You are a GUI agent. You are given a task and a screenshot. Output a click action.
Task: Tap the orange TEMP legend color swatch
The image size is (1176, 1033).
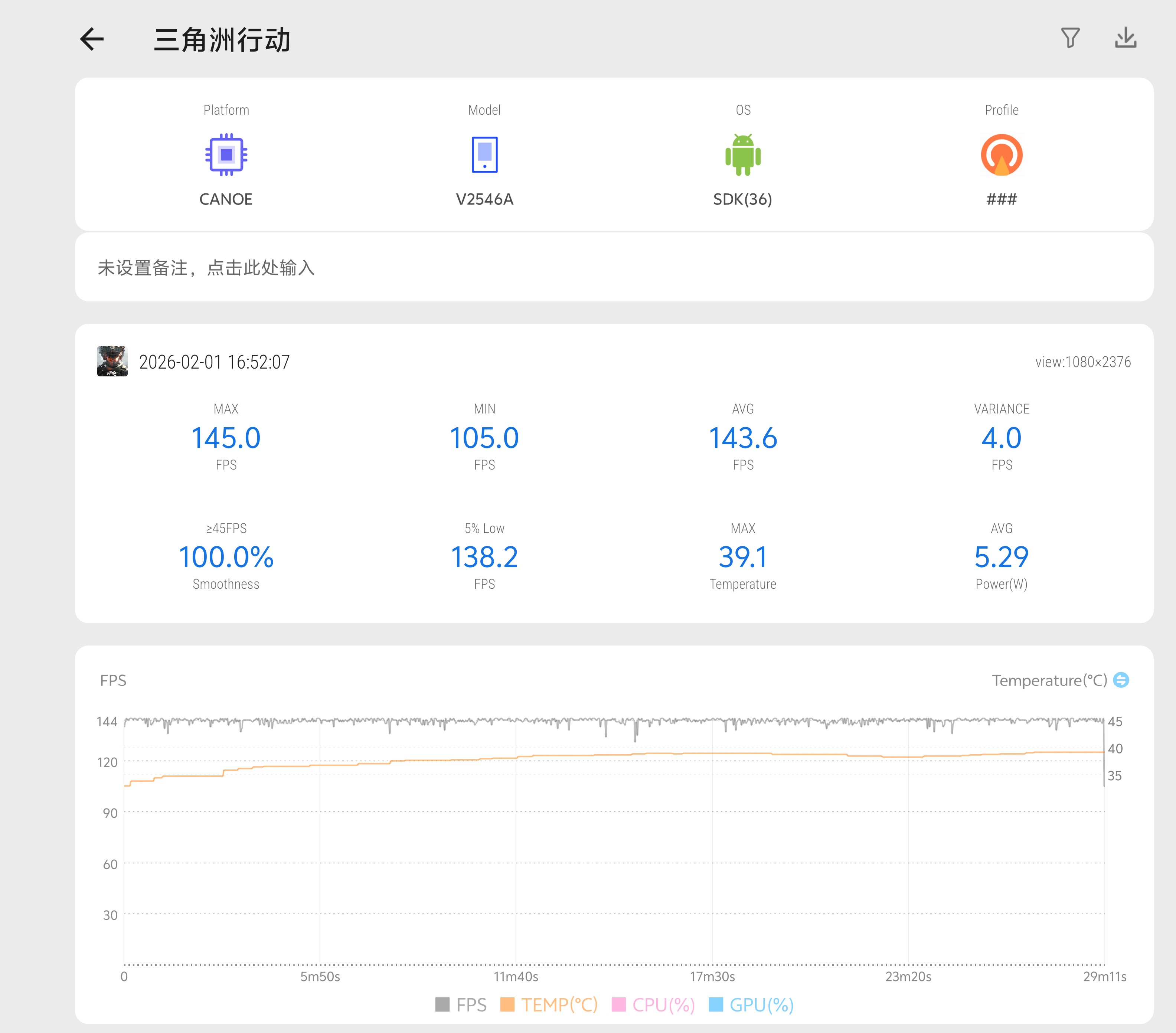point(507,1005)
